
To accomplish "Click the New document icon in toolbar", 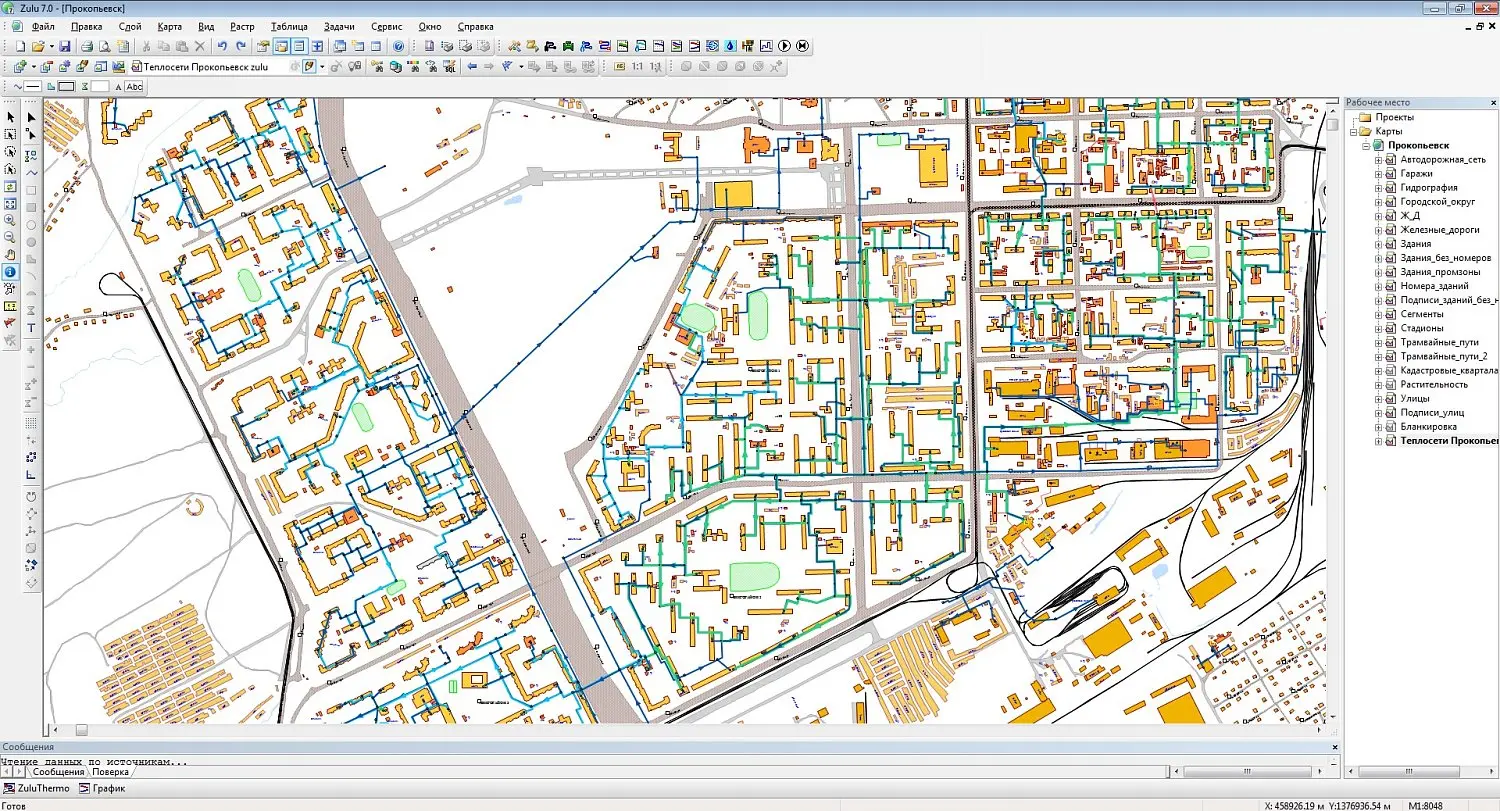I will click(x=21, y=46).
